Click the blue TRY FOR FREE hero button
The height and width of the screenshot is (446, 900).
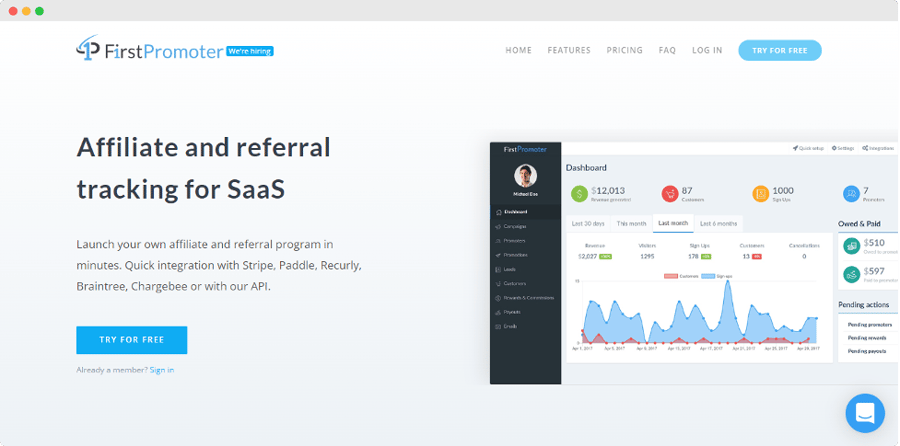click(x=131, y=340)
